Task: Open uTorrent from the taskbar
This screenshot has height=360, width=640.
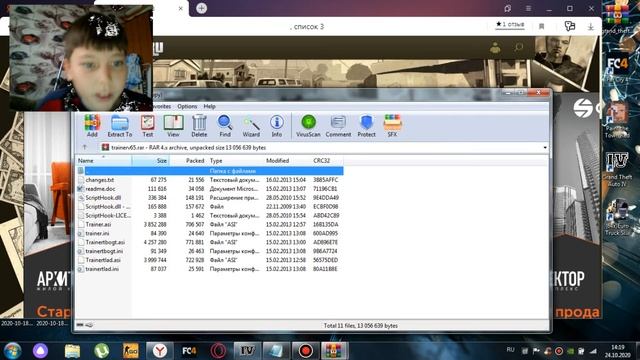Action: (101, 351)
